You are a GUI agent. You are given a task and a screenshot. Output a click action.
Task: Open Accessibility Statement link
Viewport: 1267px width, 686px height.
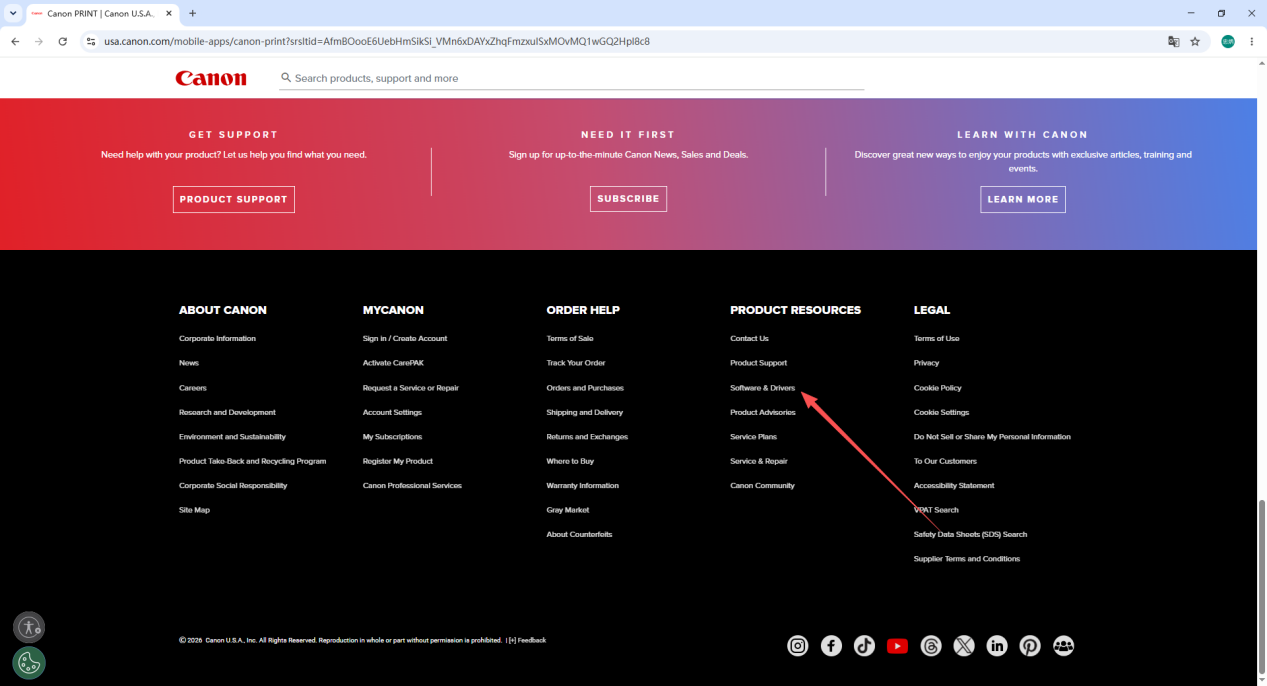(954, 486)
